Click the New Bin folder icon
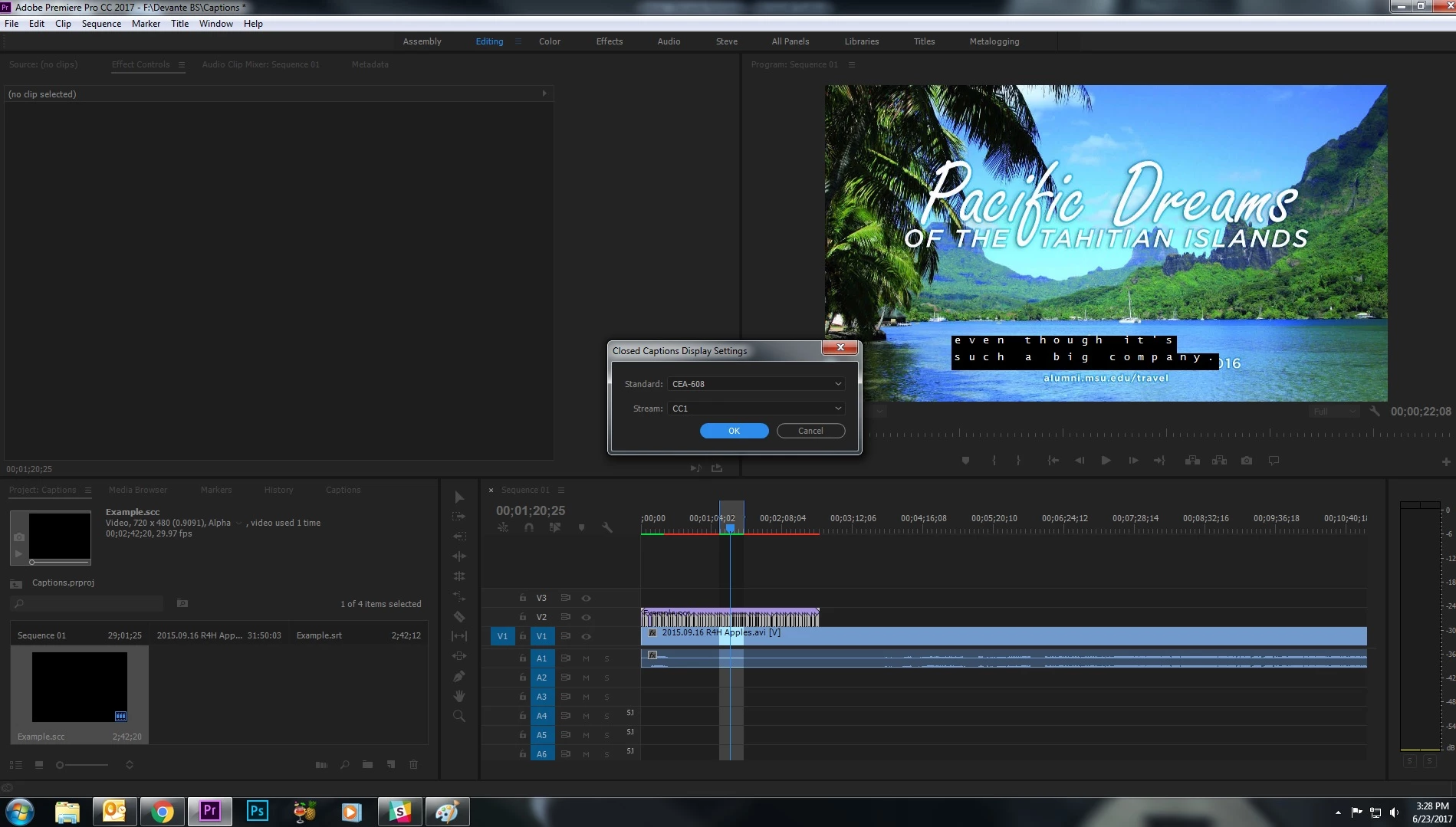1456x827 pixels. pos(368,764)
